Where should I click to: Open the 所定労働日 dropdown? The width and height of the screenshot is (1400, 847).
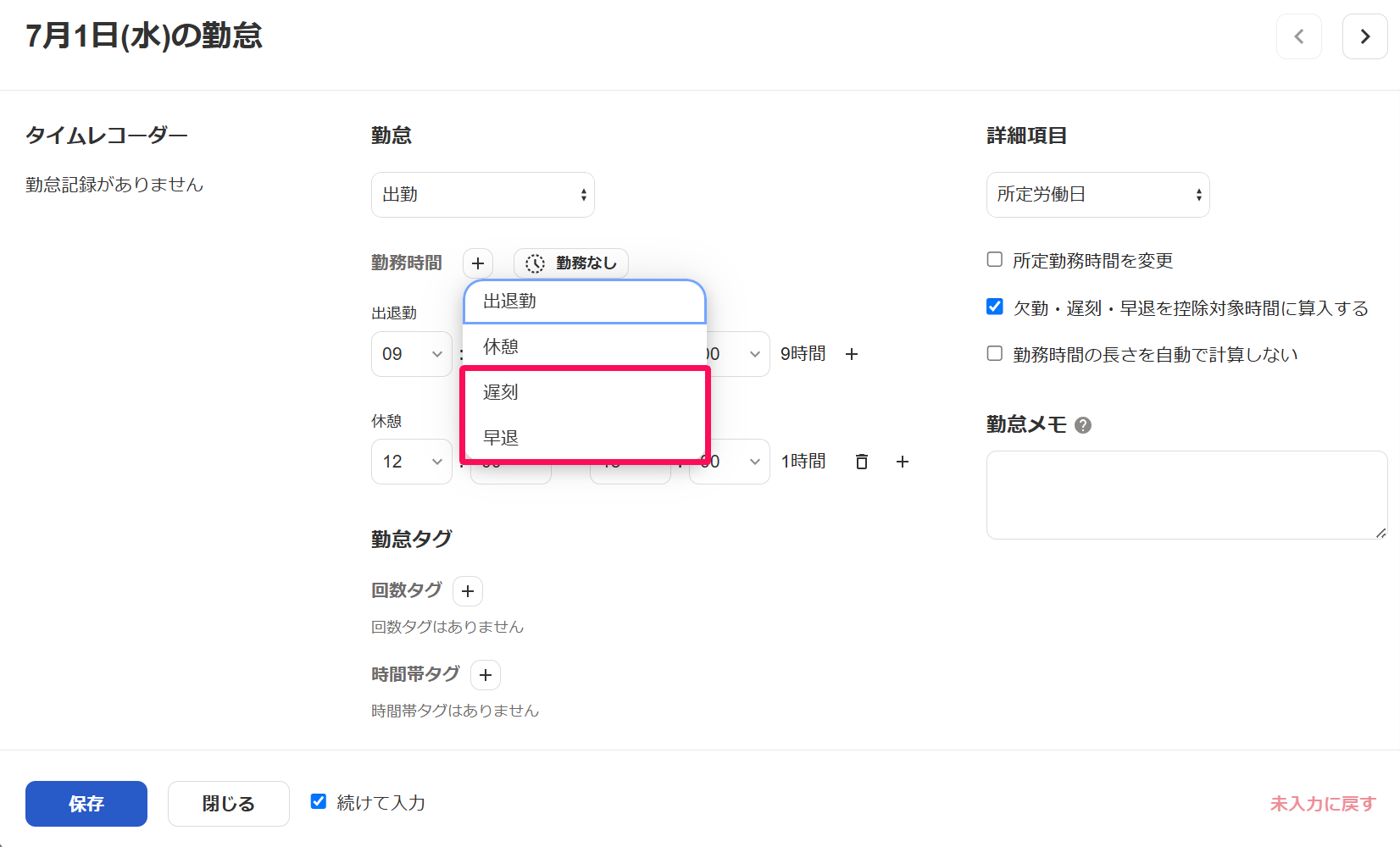pos(1098,195)
